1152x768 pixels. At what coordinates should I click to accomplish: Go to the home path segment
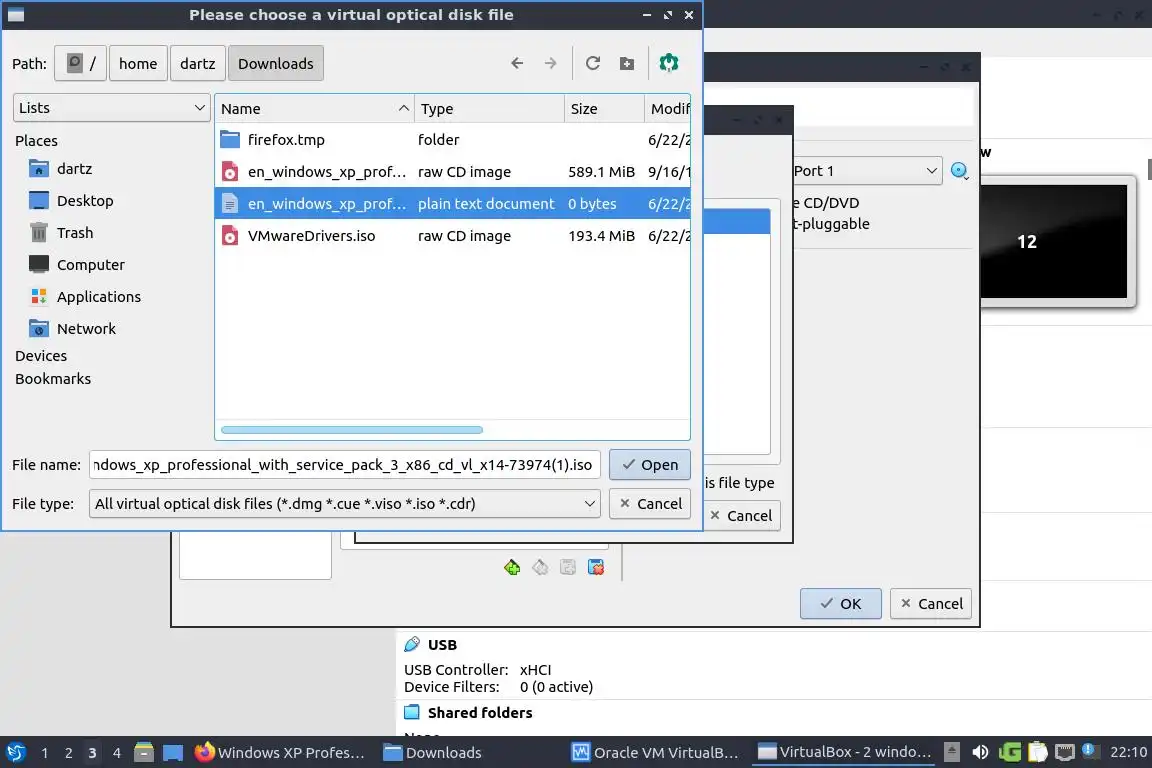tap(138, 63)
